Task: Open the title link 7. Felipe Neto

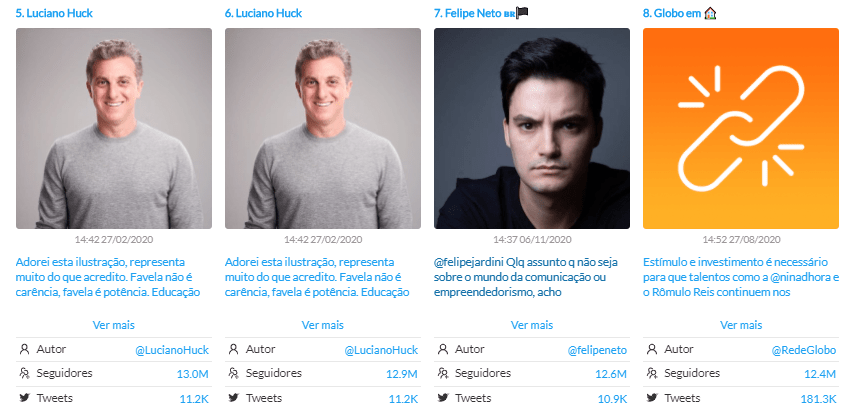Action: pos(468,13)
